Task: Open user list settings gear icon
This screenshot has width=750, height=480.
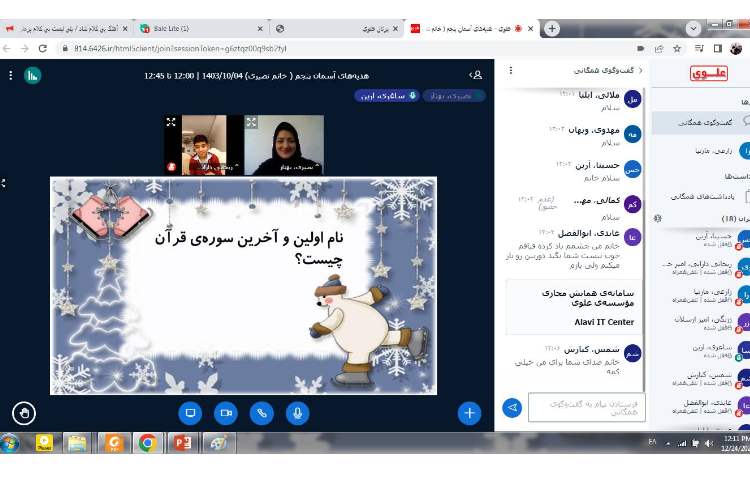Action: coord(658,218)
